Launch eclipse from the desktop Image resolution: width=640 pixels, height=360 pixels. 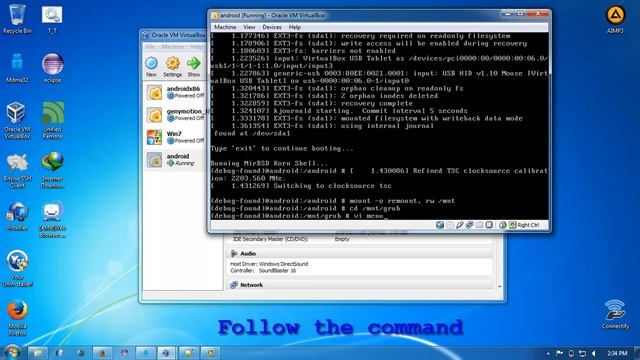coord(52,68)
